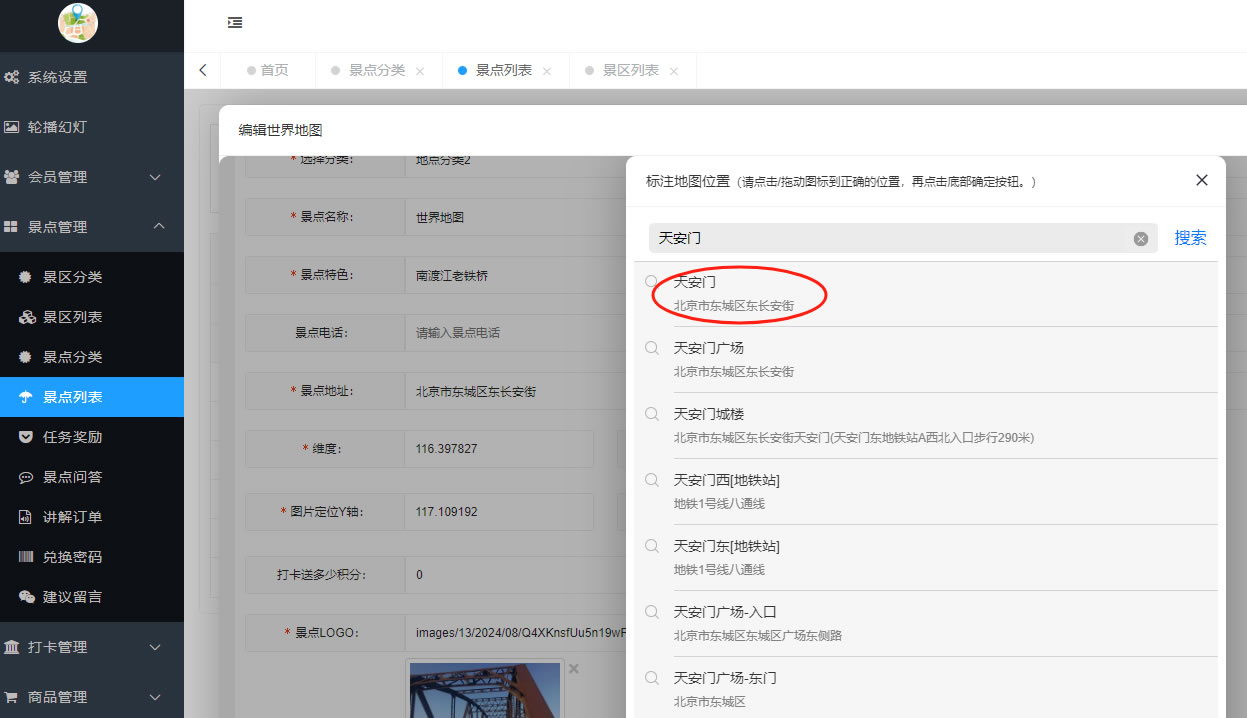
Task: Close the map location dialog
Action: (x=1201, y=180)
